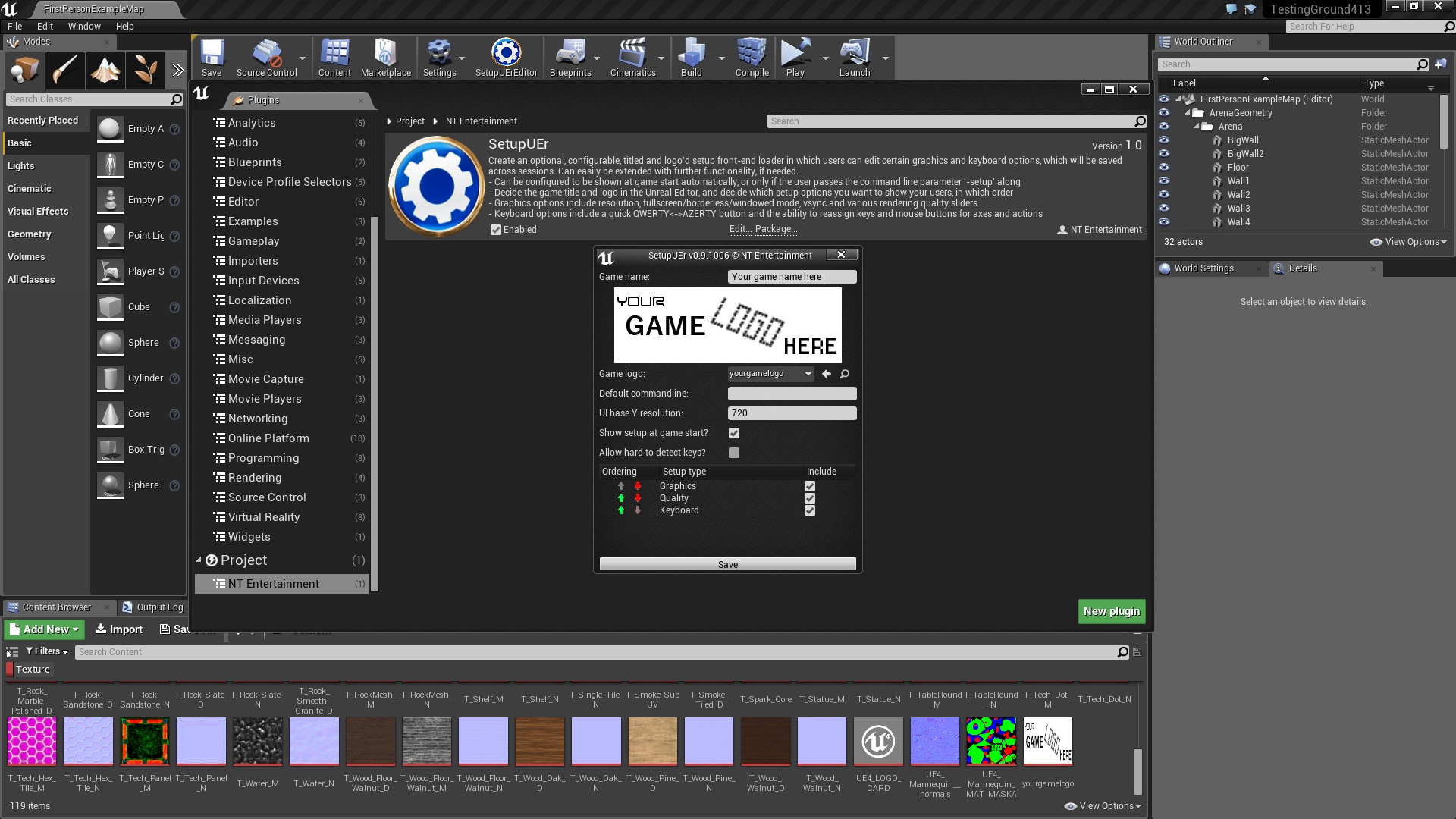Launch the SetupUErEditor toolbar icon
1456x819 pixels.
coord(506,58)
